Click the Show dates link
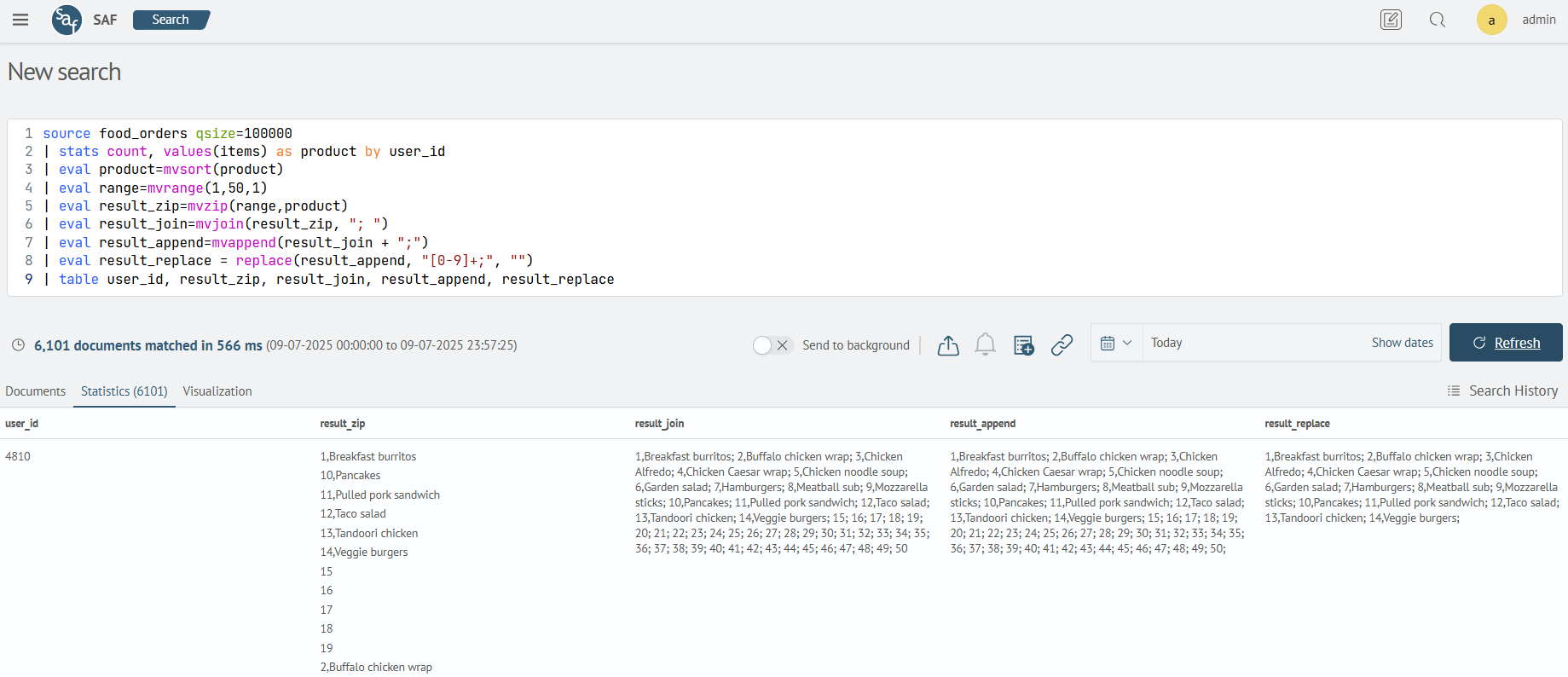 pyautogui.click(x=1402, y=343)
